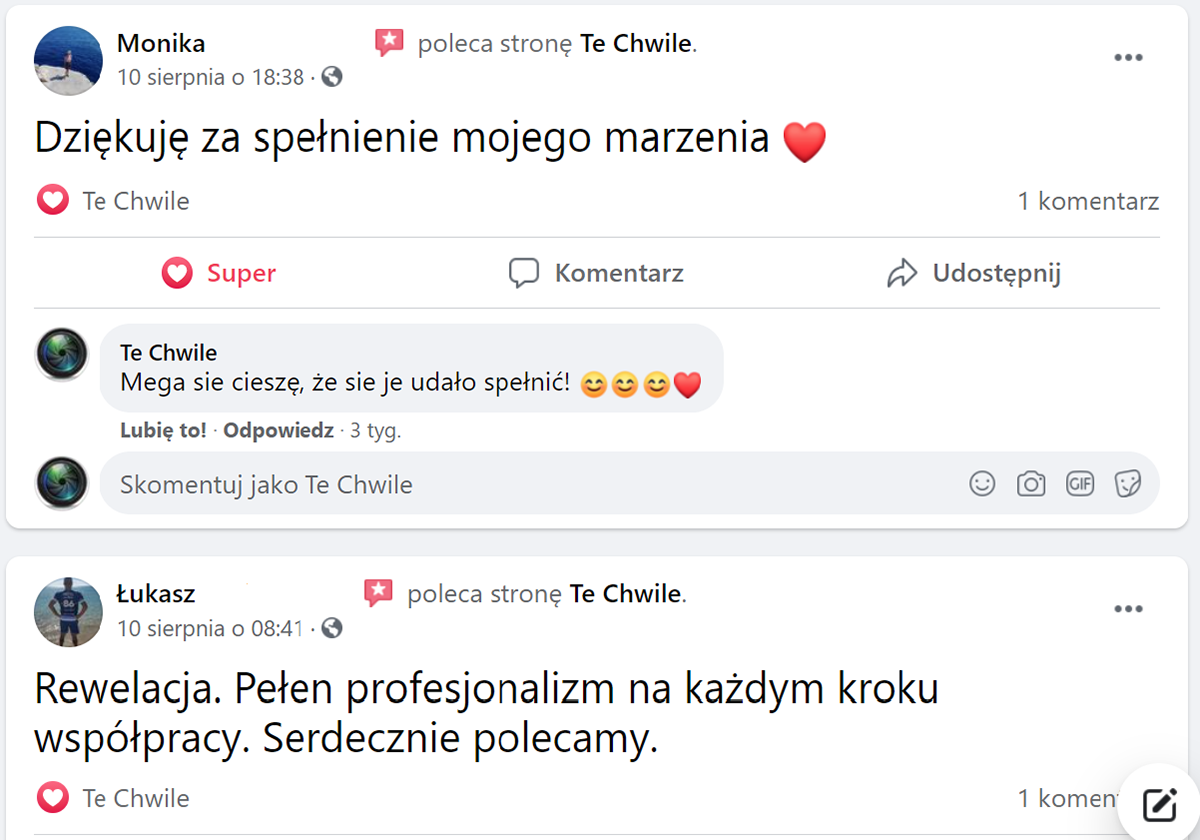1200x840 pixels.
Task: Open emoji picker in comment box
Action: click(982, 484)
